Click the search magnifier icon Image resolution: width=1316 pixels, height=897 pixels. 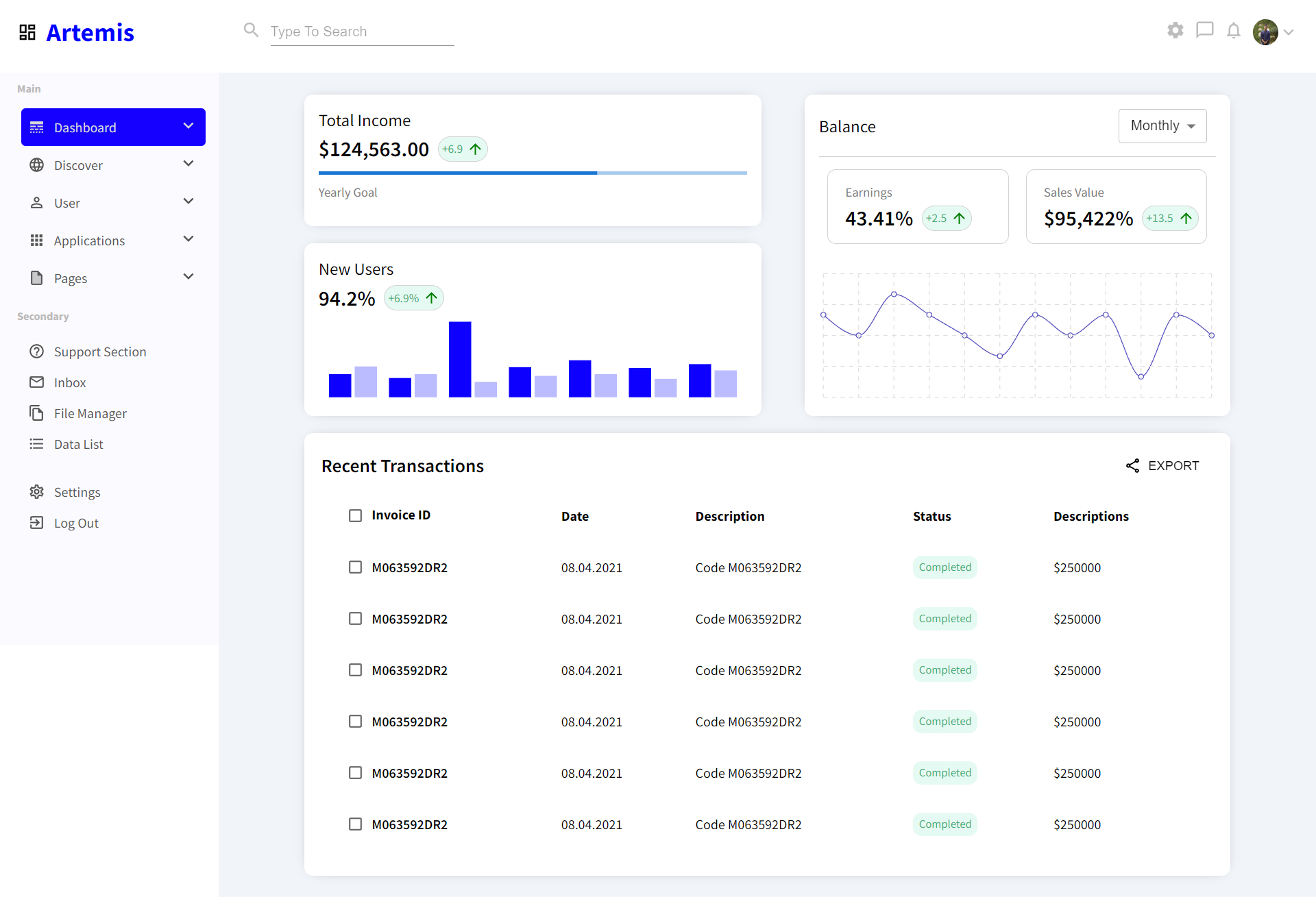click(x=251, y=30)
